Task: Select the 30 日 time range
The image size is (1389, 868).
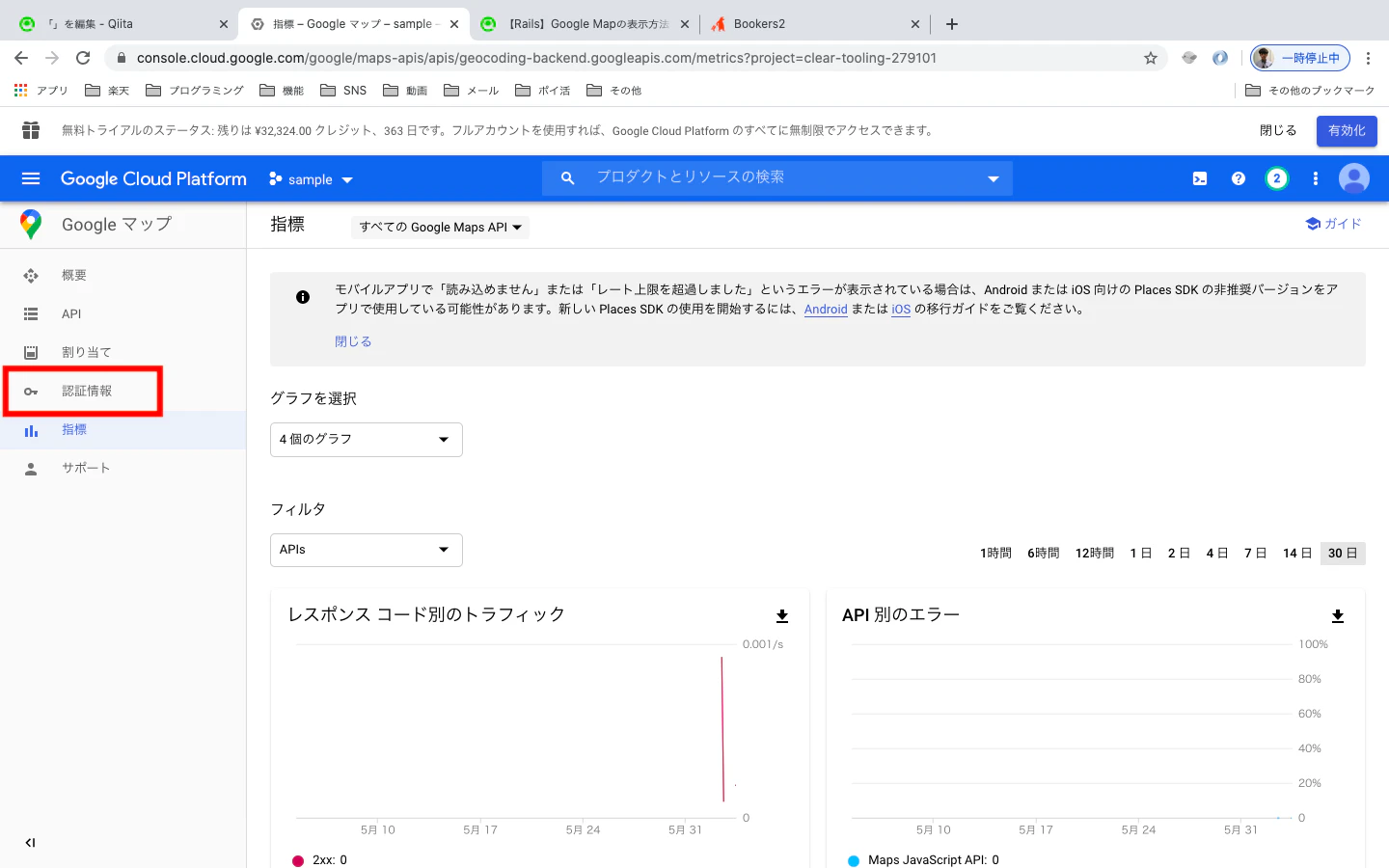Action: coord(1343,553)
